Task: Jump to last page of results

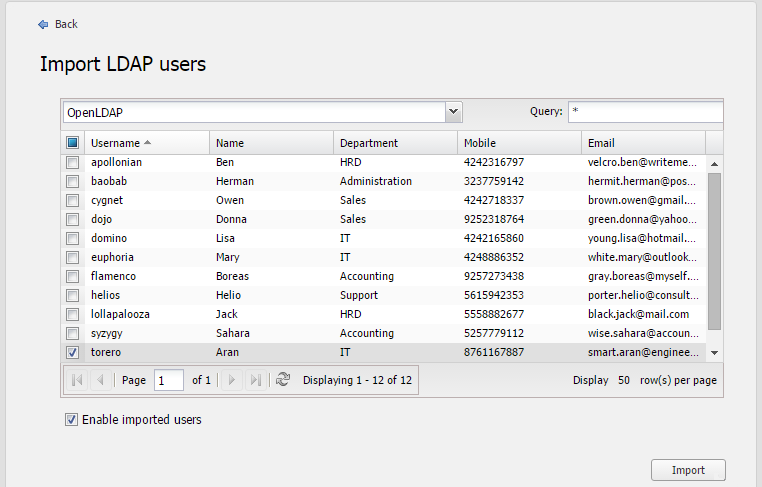Action: (255, 380)
